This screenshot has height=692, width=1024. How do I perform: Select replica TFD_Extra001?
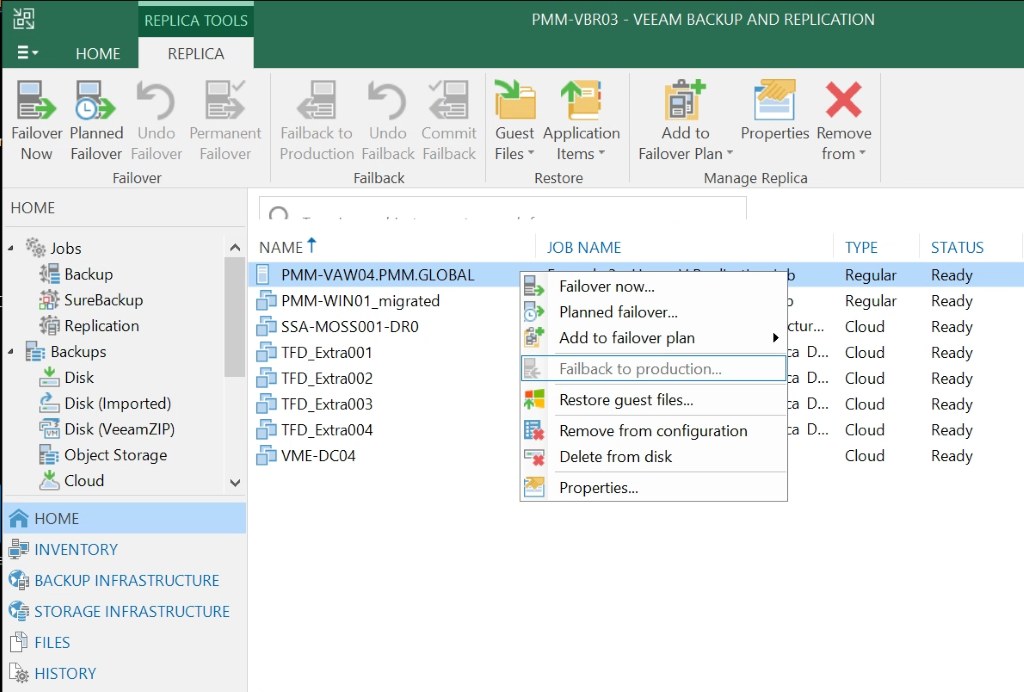click(x=327, y=353)
